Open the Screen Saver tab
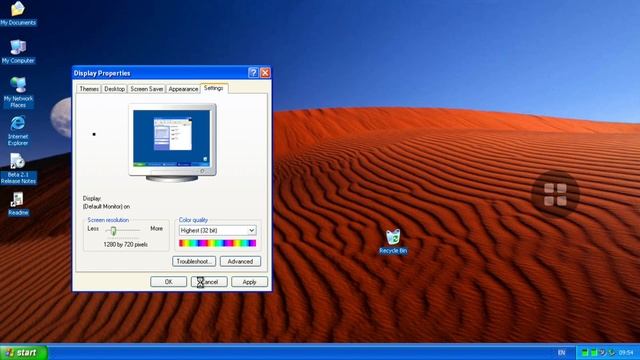640x360 pixels. 147,89
